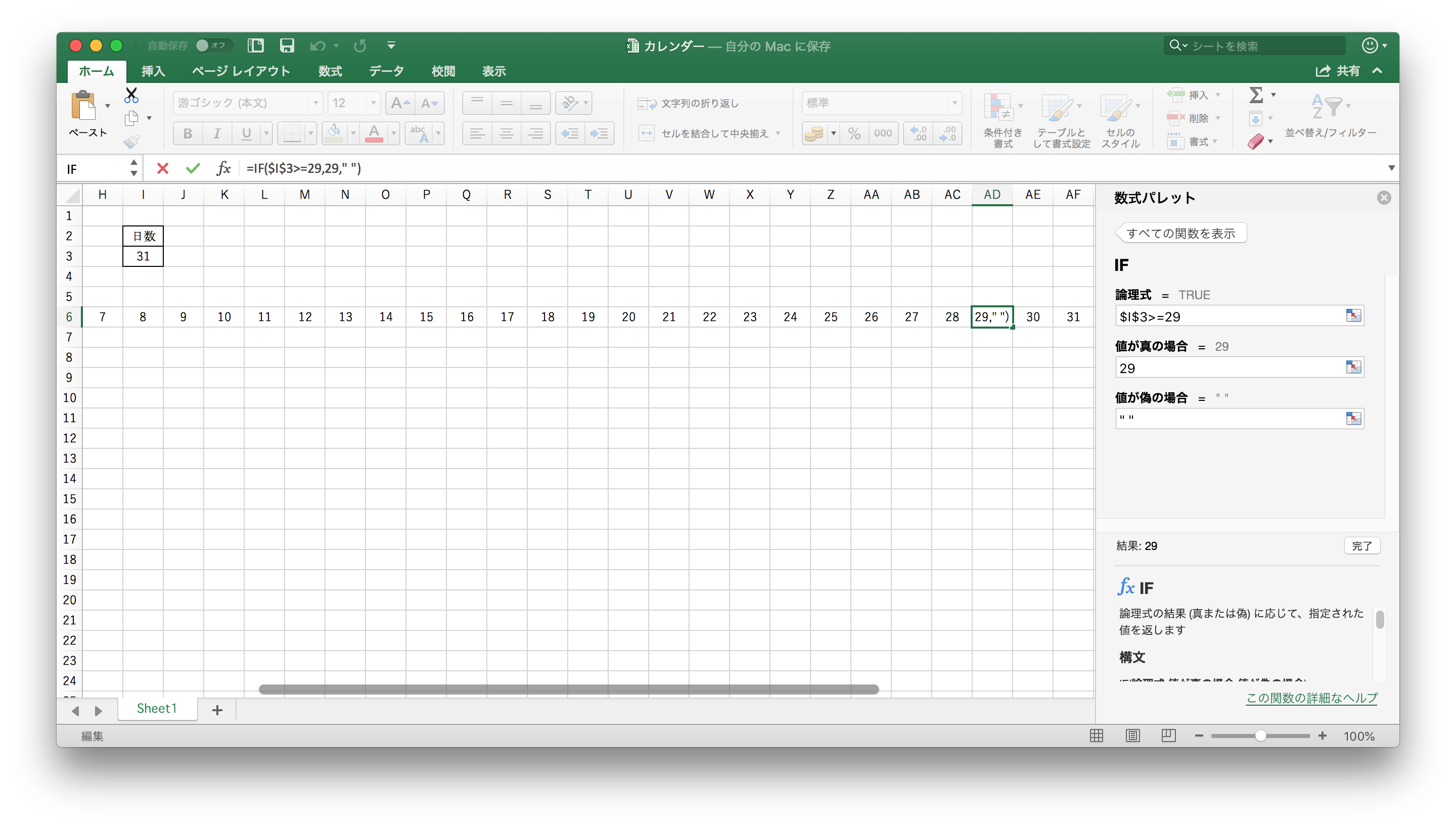Open the 数式 ribbon tab
This screenshot has height=828, width=1456.
(330, 71)
